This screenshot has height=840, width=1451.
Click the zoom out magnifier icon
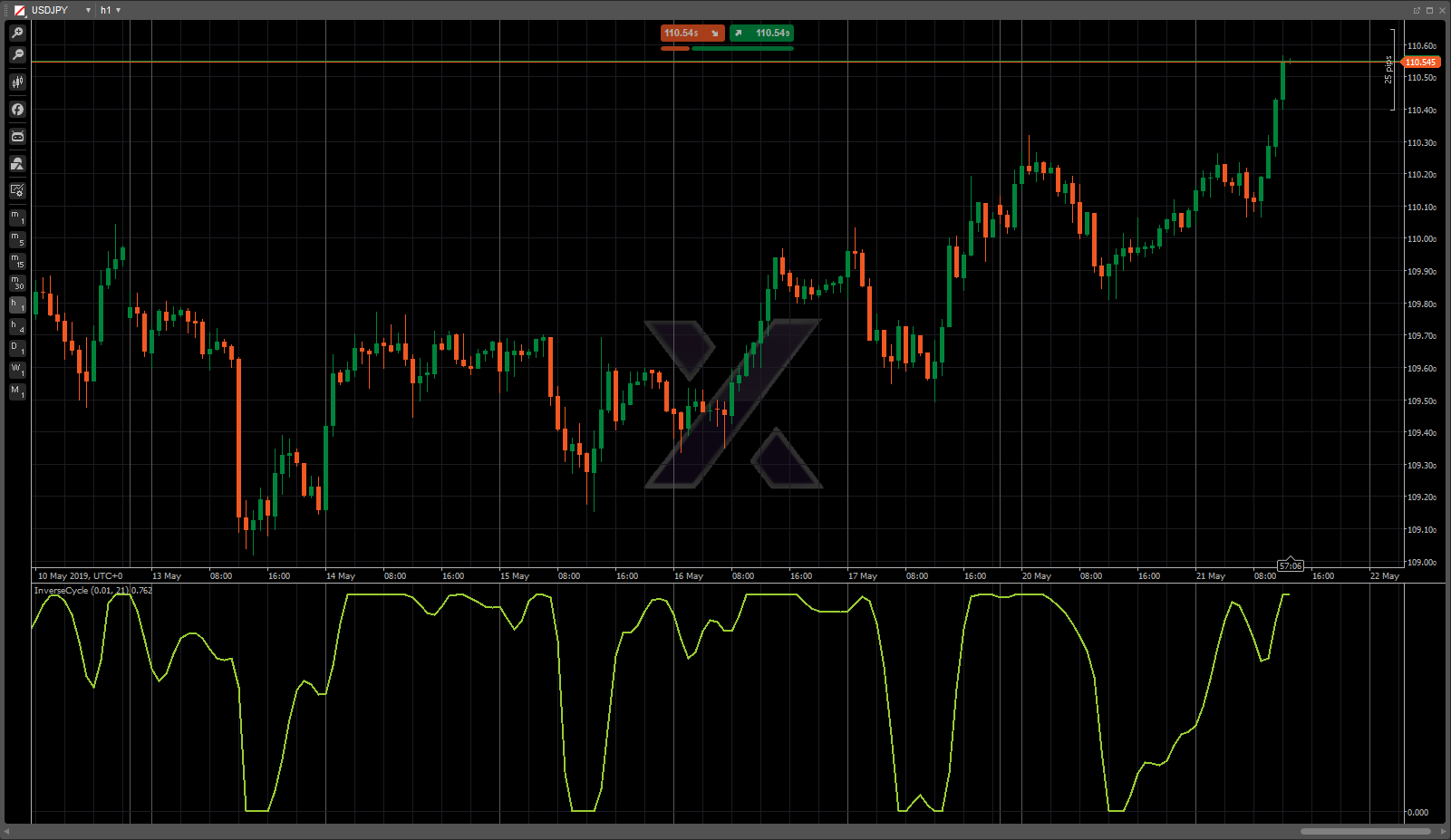coord(17,55)
